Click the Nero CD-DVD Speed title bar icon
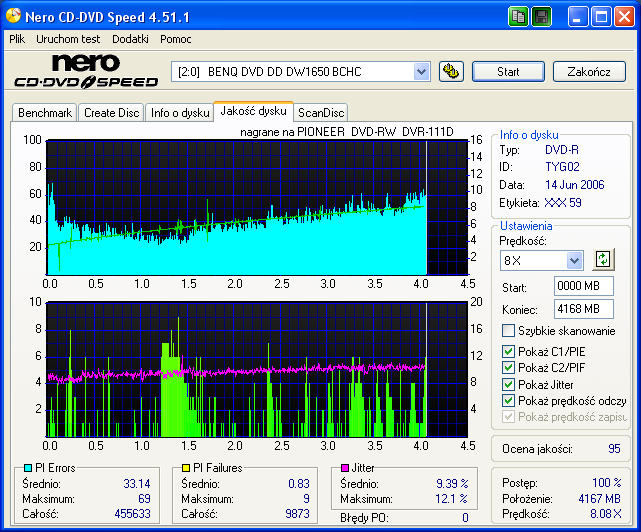 point(13,16)
